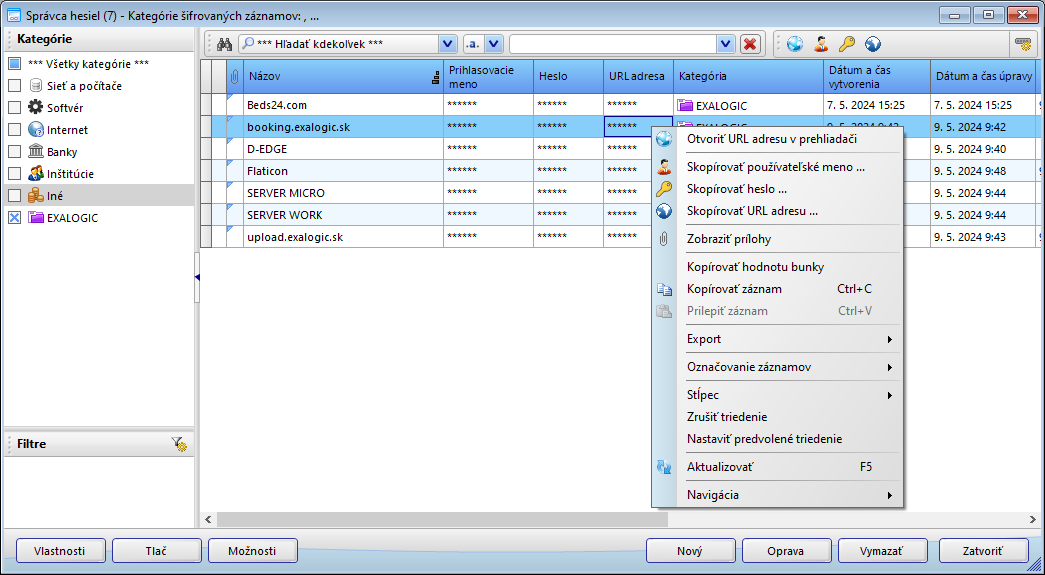Choose Kopírovať hodnotu bunky
The height and width of the screenshot is (575, 1045).
(789, 267)
